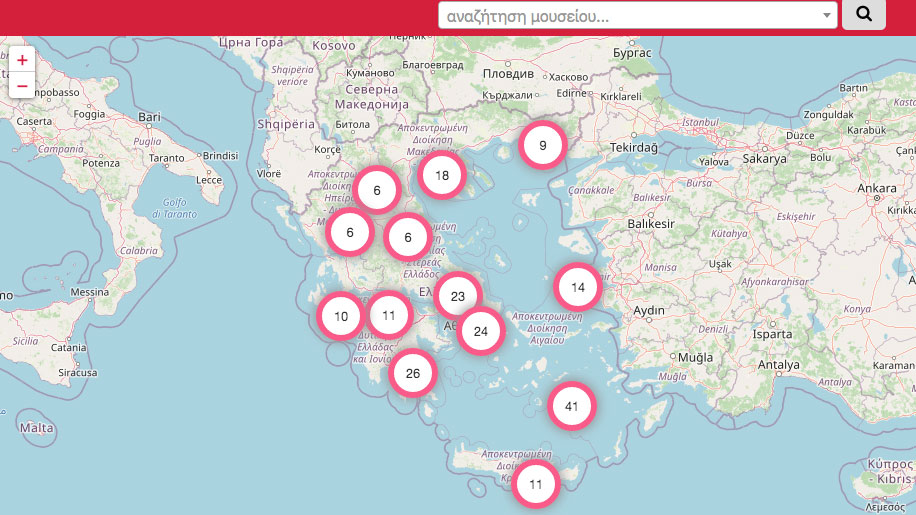
Task: Open the cluster marker labeled 26
Action: coord(413,374)
